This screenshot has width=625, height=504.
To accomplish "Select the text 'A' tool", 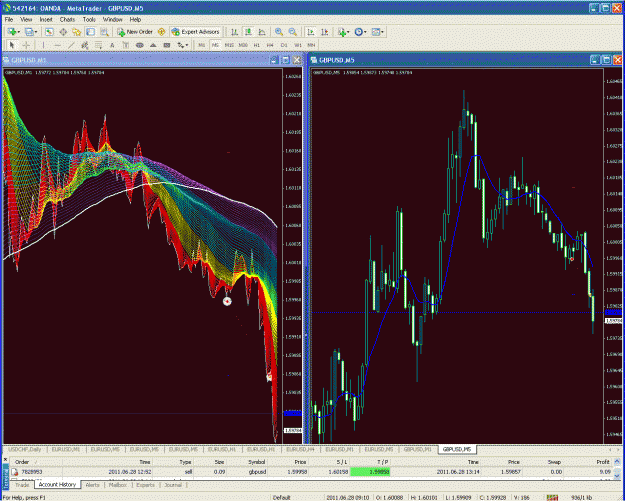I will tap(112, 45).
